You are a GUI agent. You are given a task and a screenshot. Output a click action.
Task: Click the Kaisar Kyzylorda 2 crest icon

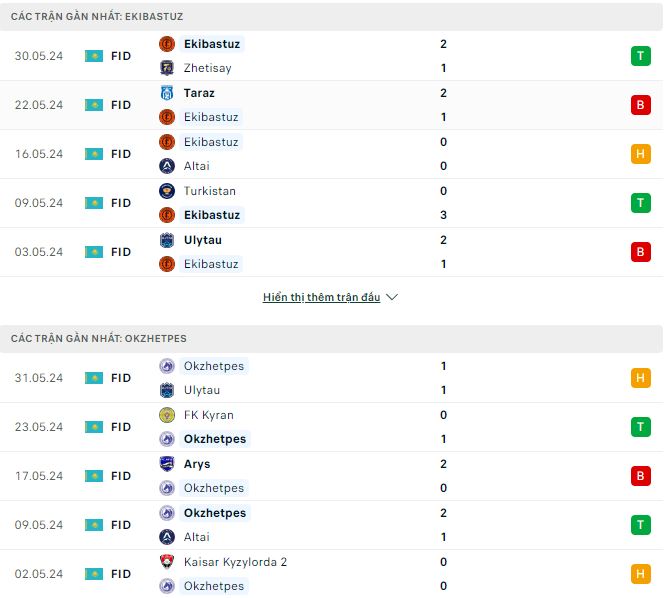click(x=167, y=562)
